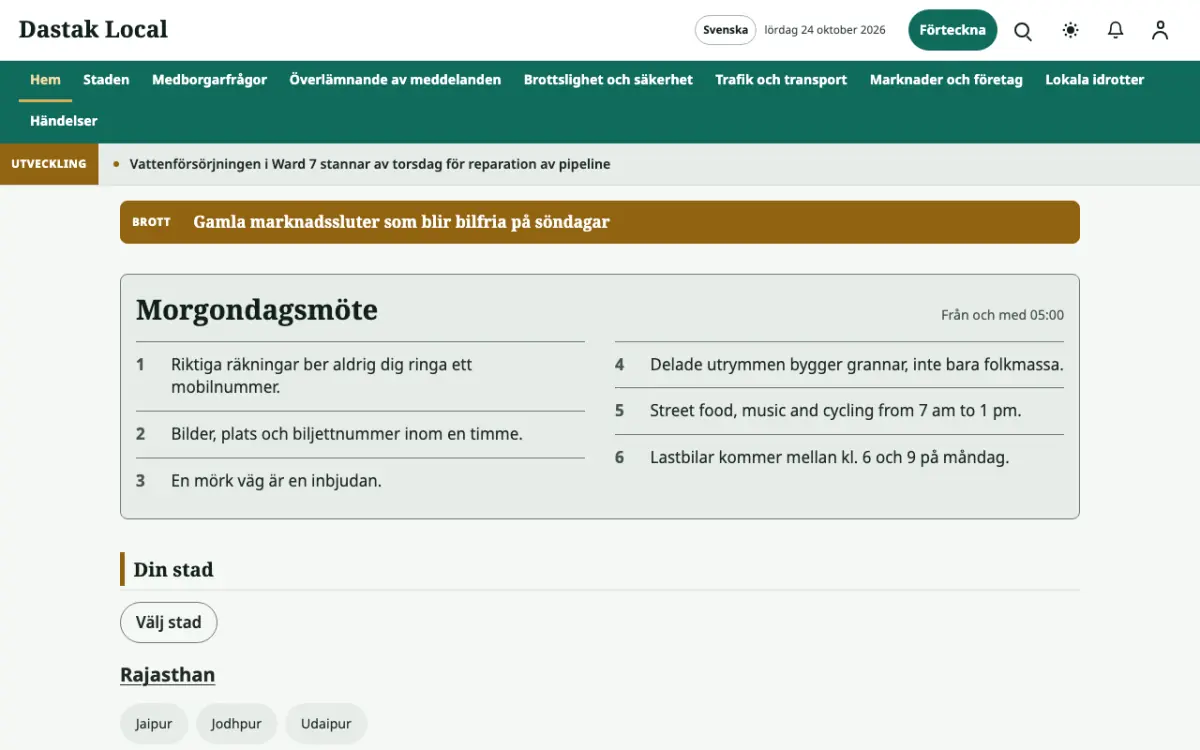Toggle the light/dark theme sun icon
This screenshot has width=1200, height=750.
[x=1071, y=30]
